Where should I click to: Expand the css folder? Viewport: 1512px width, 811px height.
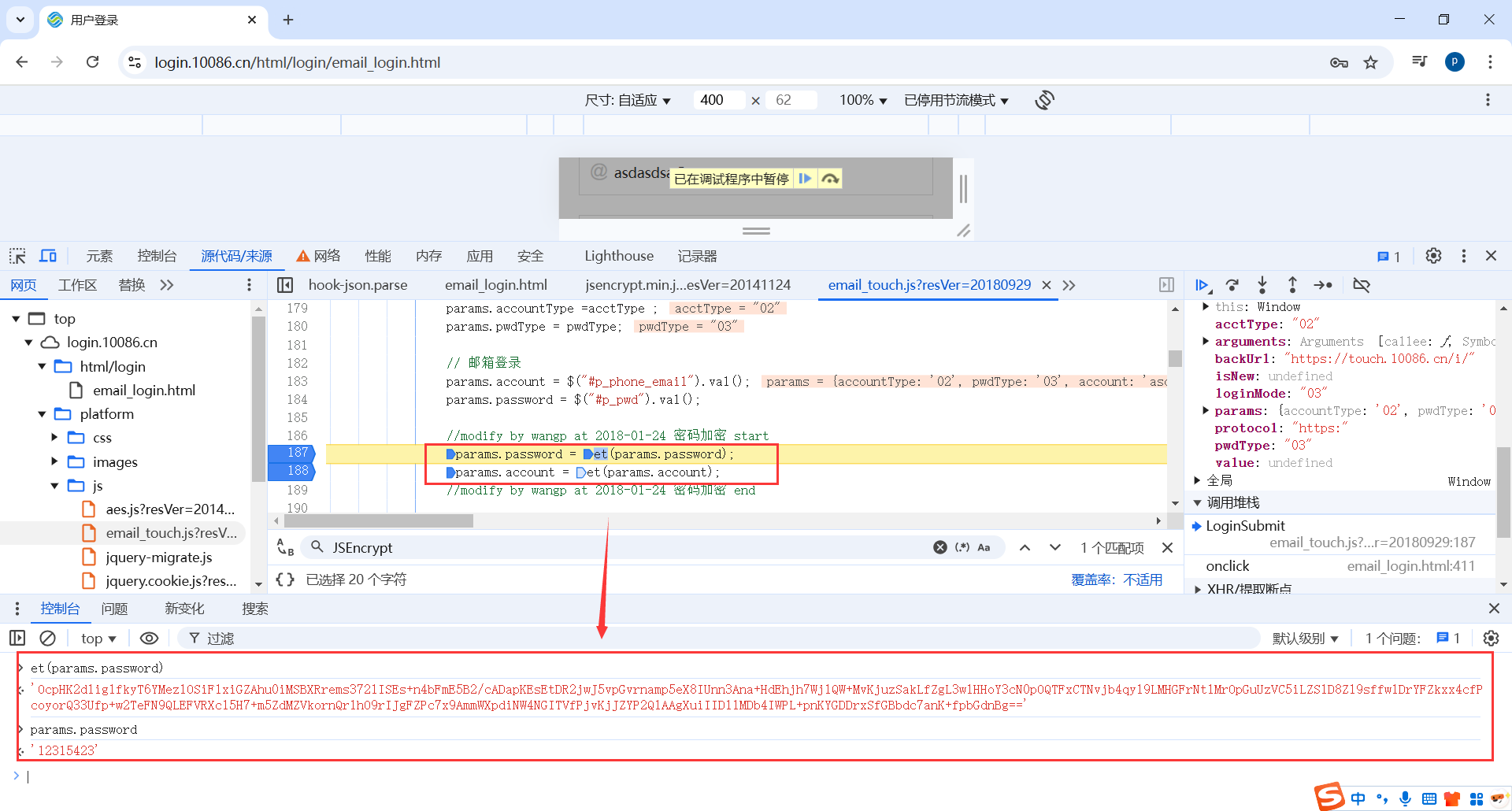point(54,438)
